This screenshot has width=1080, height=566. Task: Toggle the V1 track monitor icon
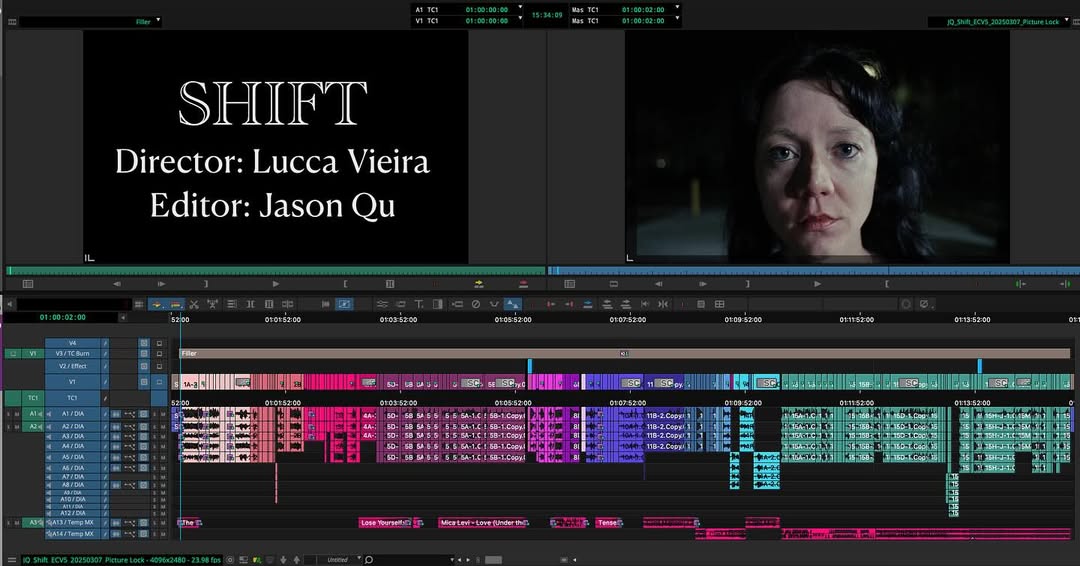(159, 382)
